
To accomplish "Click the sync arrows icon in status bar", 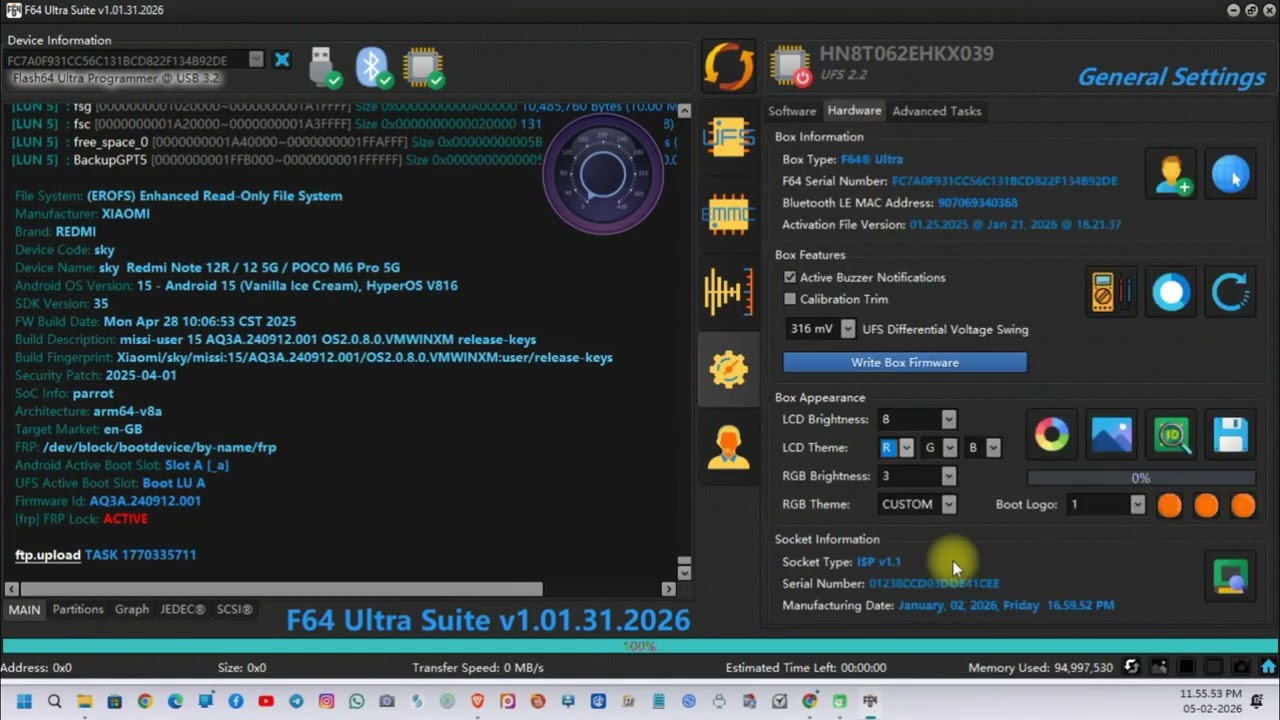I will pos(1131,667).
